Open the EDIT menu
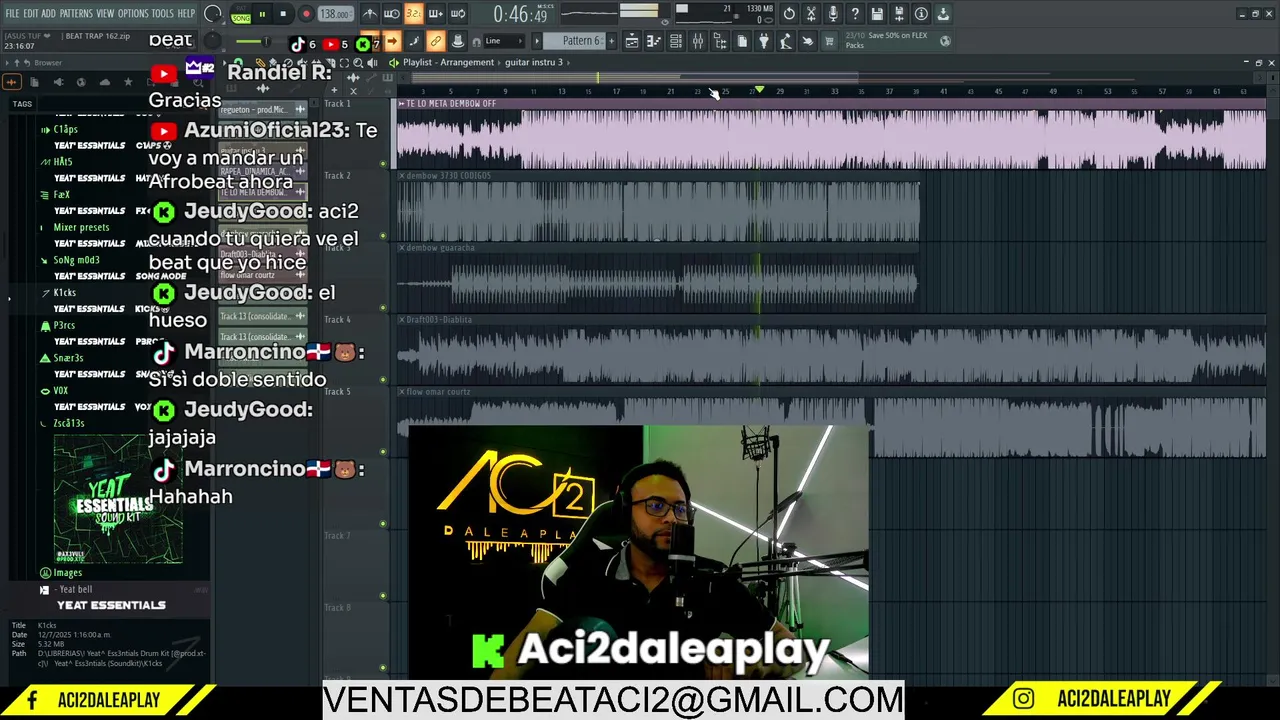Viewport: 1280px width, 720px height. tap(31, 13)
